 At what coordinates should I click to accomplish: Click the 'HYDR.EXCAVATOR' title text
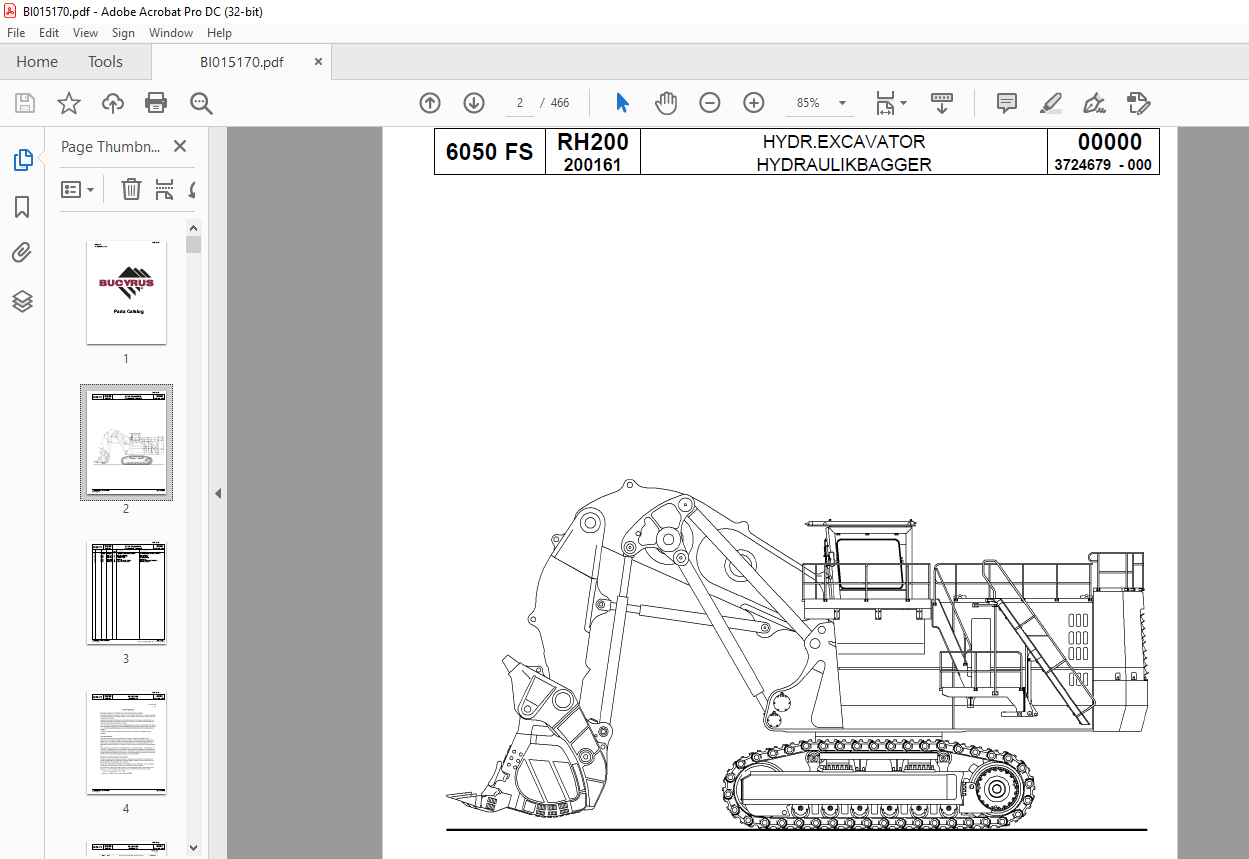click(x=844, y=142)
